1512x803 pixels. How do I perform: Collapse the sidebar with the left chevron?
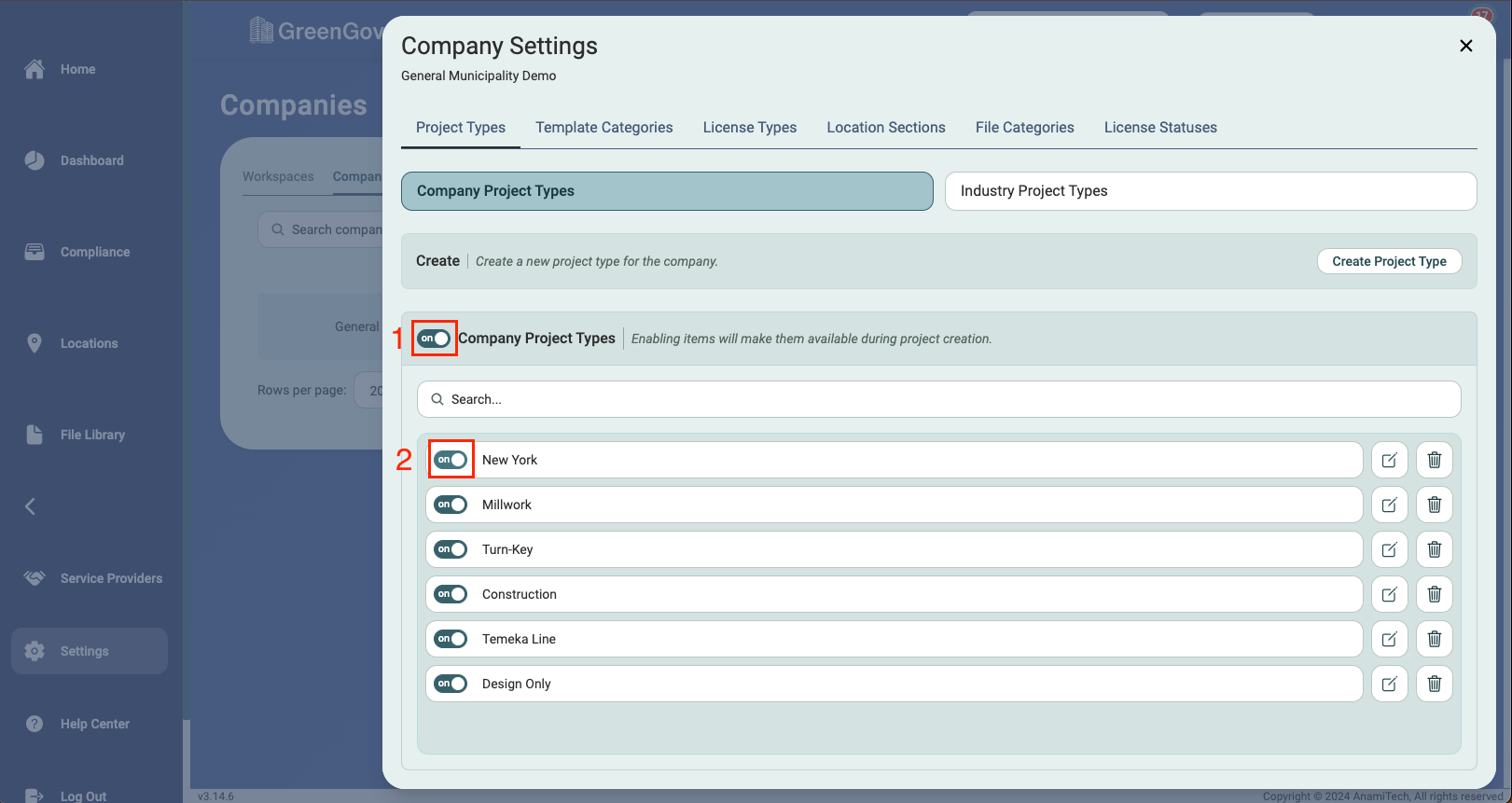(31, 506)
